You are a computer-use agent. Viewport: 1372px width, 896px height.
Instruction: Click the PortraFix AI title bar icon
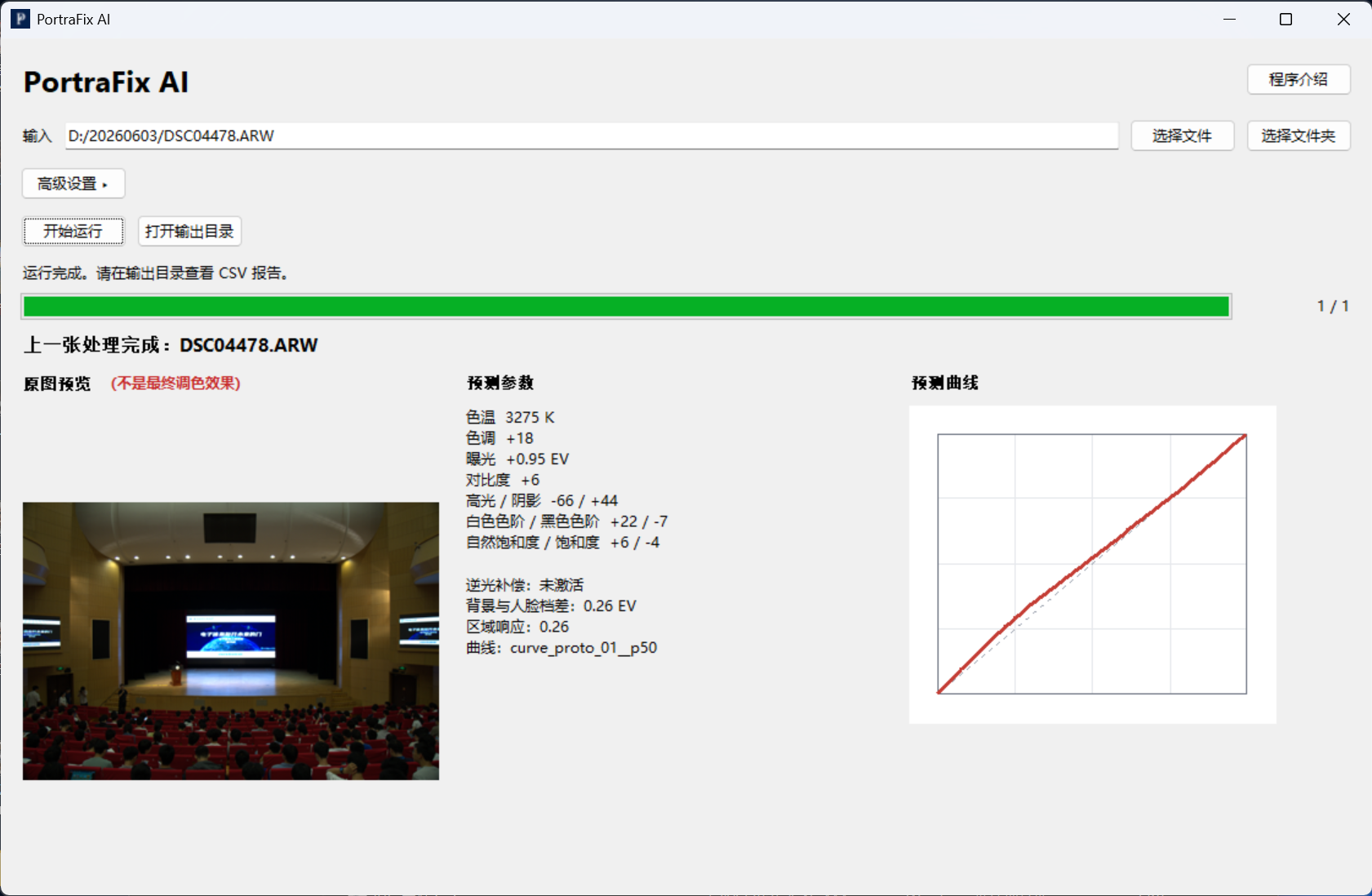(x=20, y=19)
